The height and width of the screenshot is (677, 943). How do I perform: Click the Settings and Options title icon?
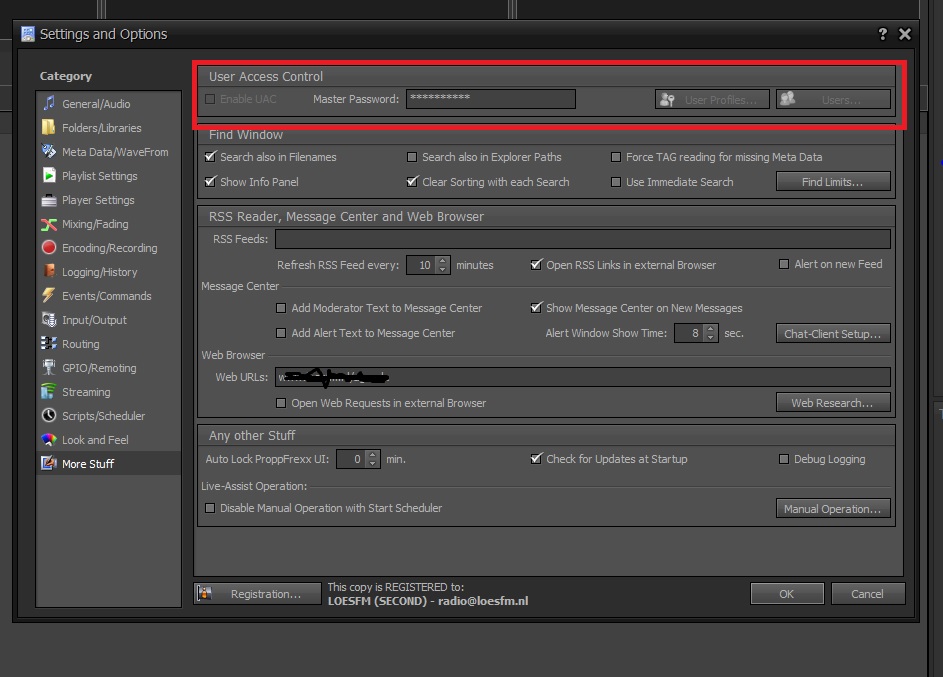28,34
